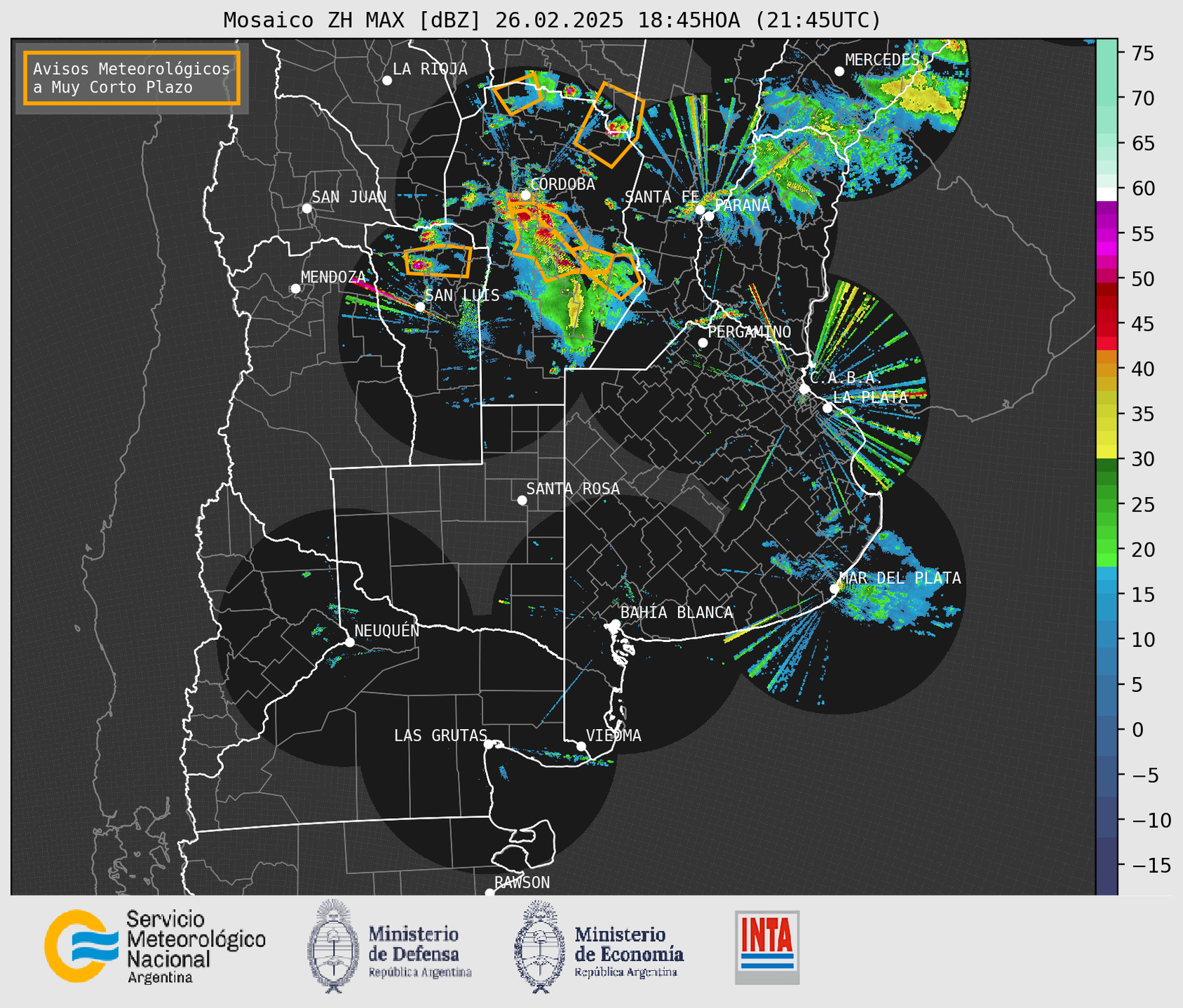Click the MERCEDES city marker dot
This screenshot has width=1183, height=1008.
point(839,71)
